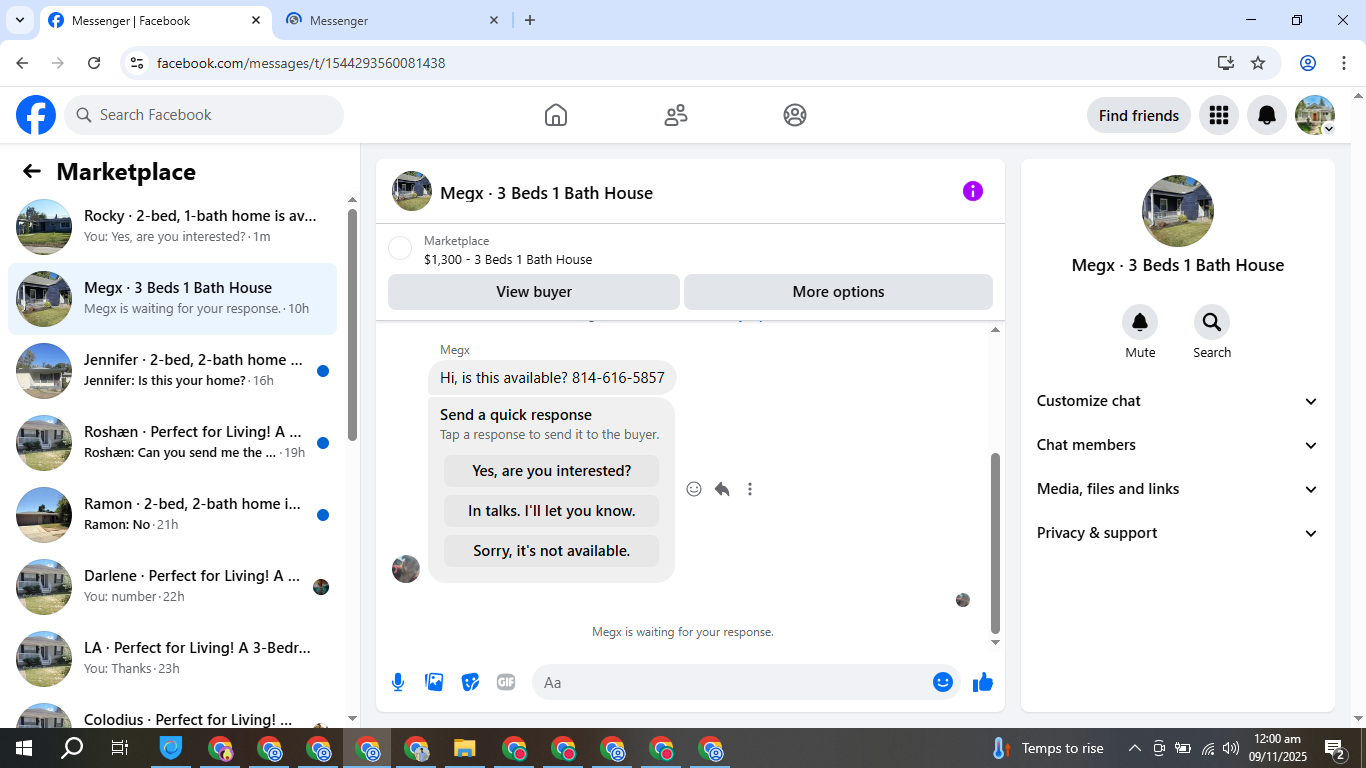
Task: Open the Groups icon in top navigation
Action: [795, 115]
